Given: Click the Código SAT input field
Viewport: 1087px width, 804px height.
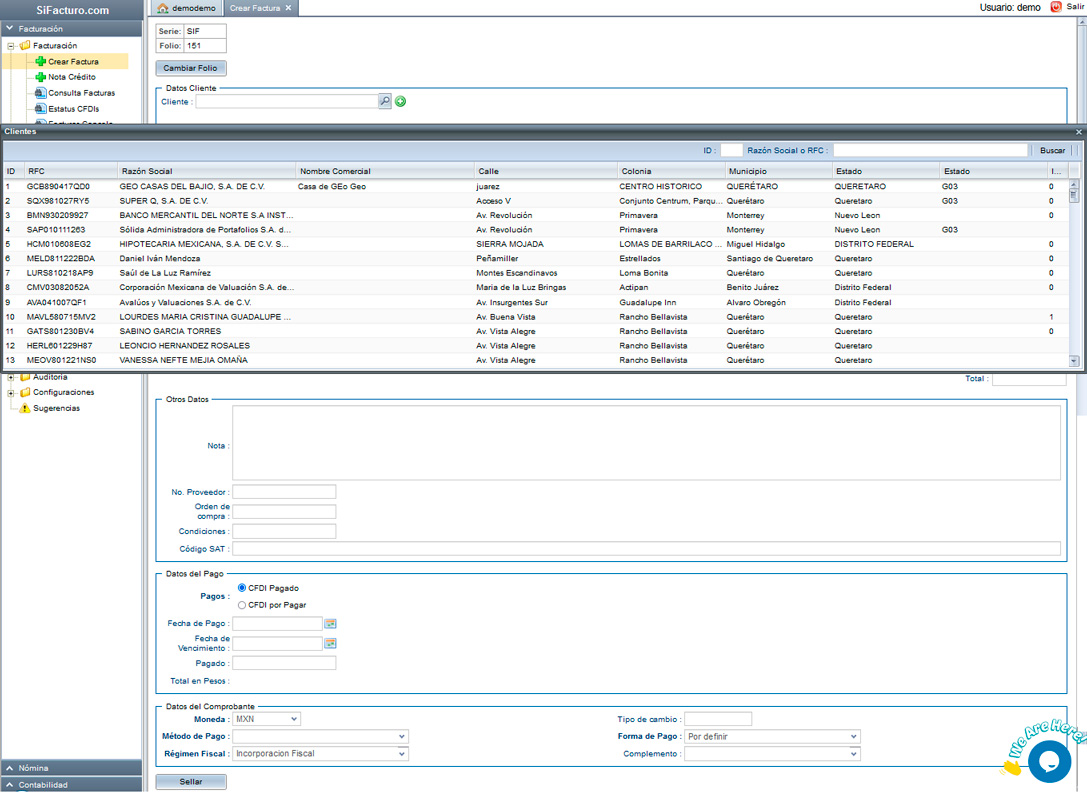Looking at the screenshot, I should (x=646, y=549).
